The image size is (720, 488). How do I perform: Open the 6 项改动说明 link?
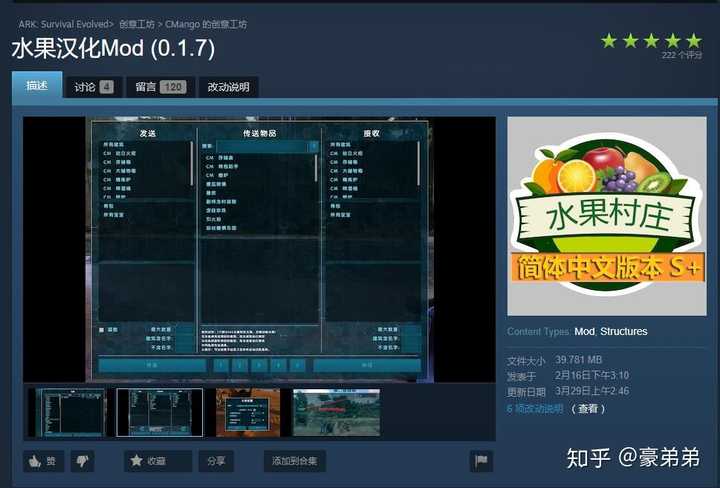click(535, 409)
